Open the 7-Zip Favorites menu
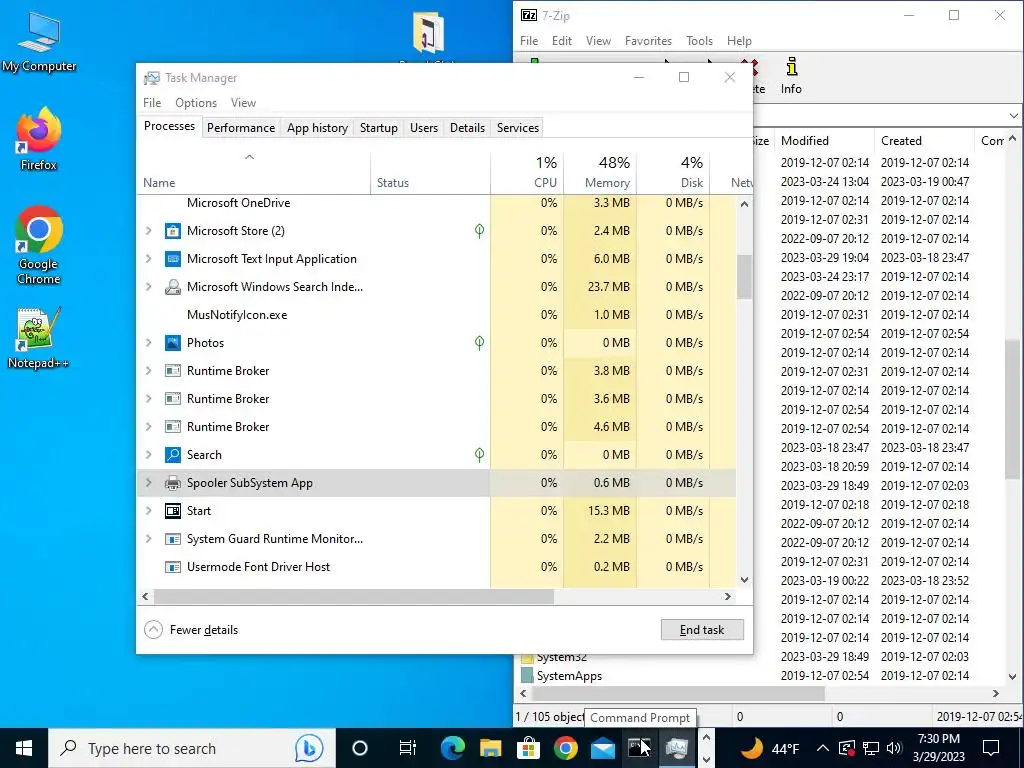The image size is (1024, 768). 648,40
